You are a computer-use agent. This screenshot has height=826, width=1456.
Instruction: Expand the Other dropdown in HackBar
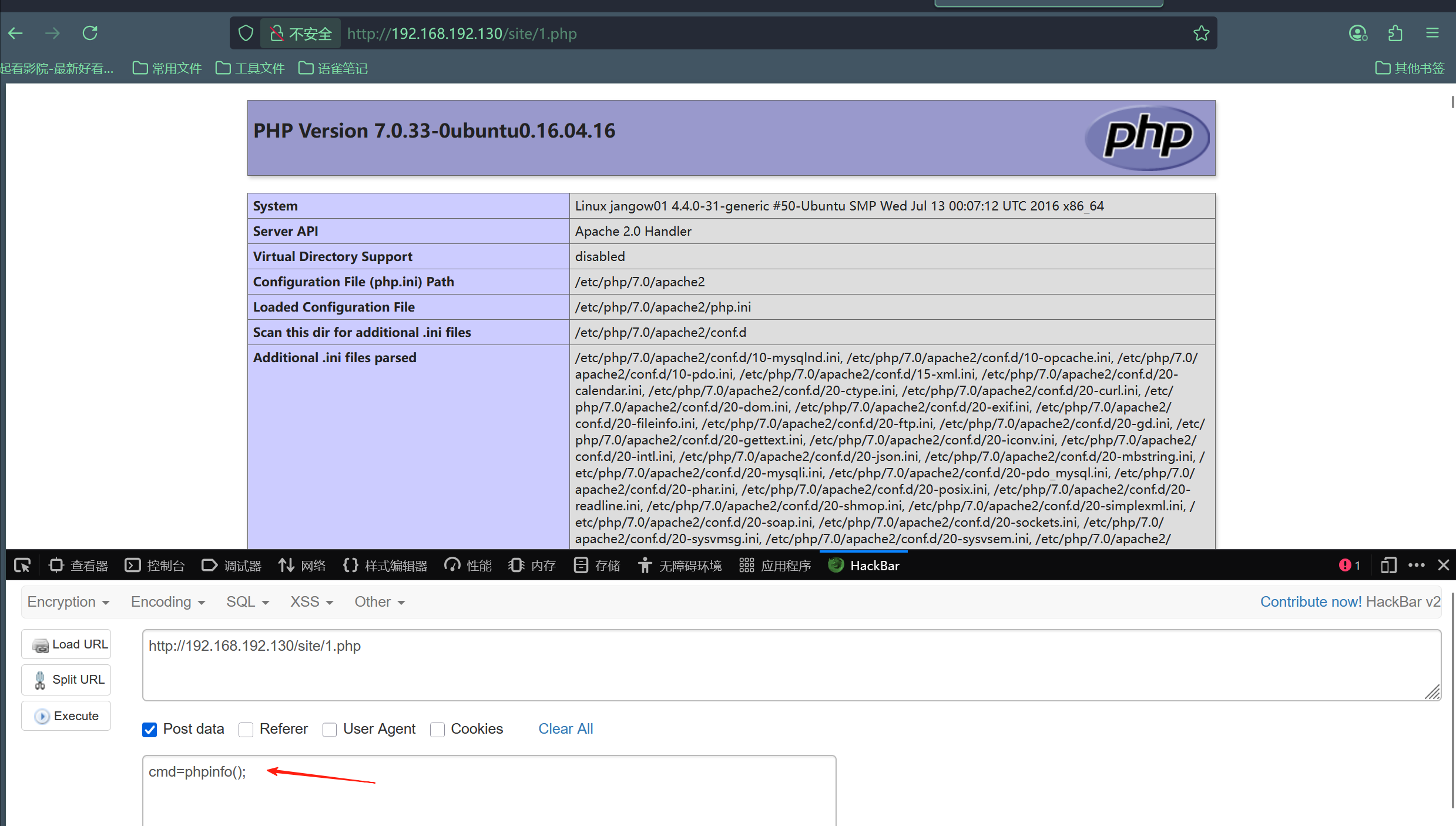coord(380,602)
